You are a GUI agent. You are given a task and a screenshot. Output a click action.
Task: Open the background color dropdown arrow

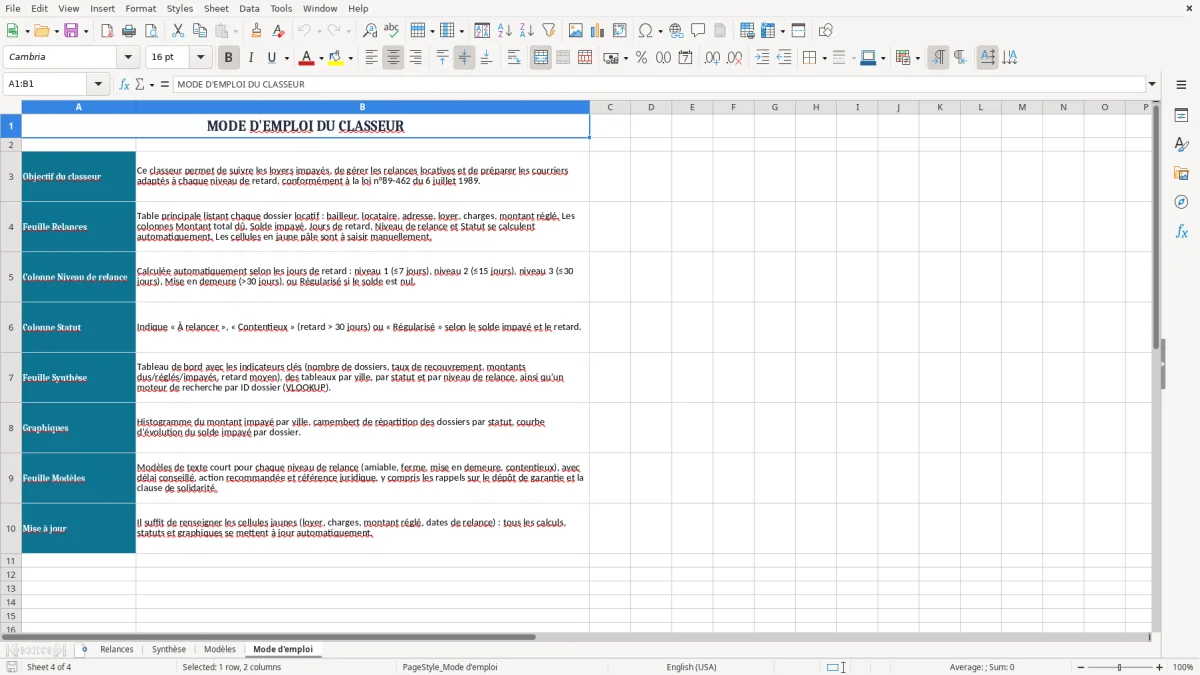pyautogui.click(x=350, y=58)
